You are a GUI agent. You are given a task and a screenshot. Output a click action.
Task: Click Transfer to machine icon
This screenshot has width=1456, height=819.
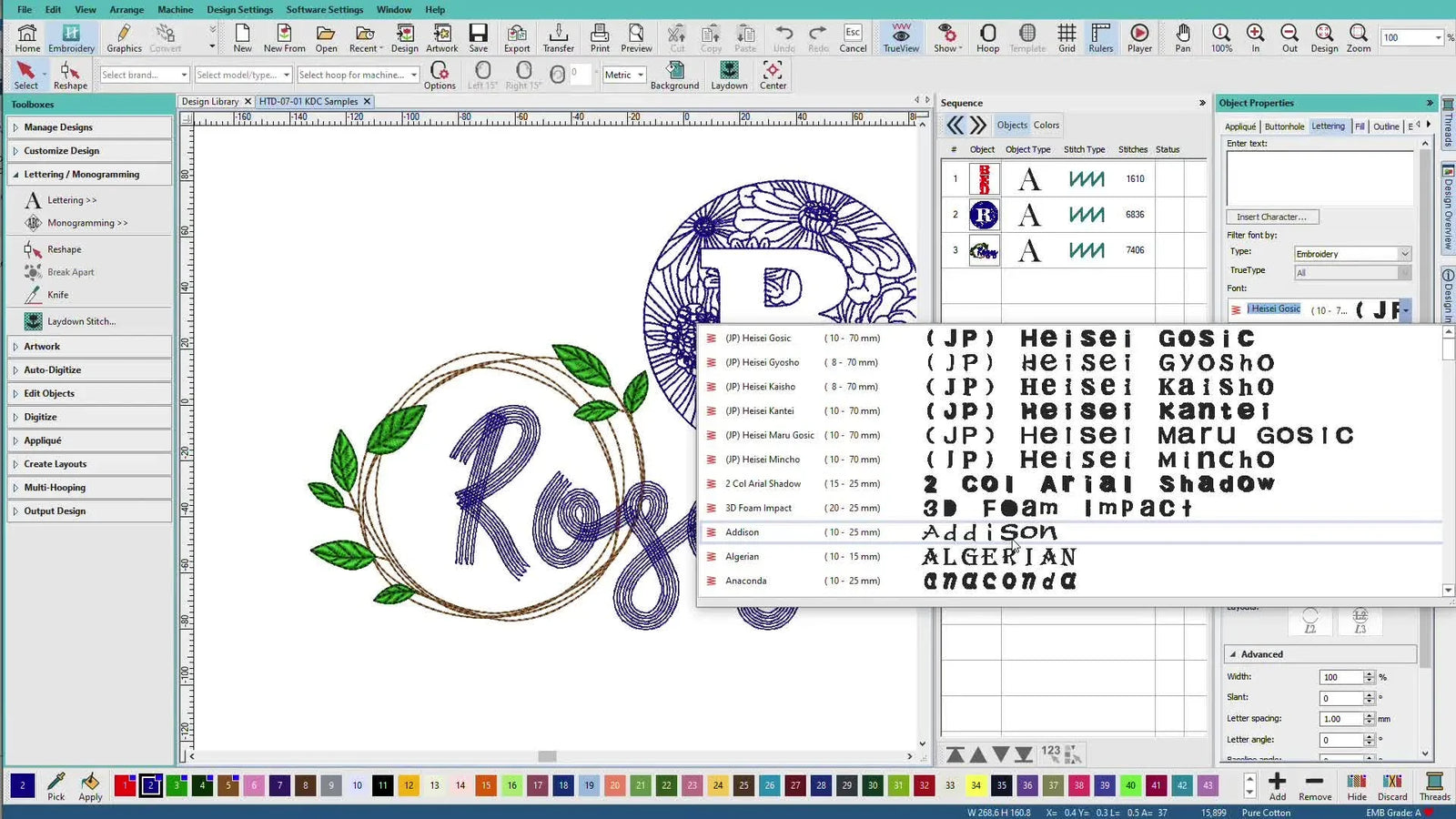(558, 38)
